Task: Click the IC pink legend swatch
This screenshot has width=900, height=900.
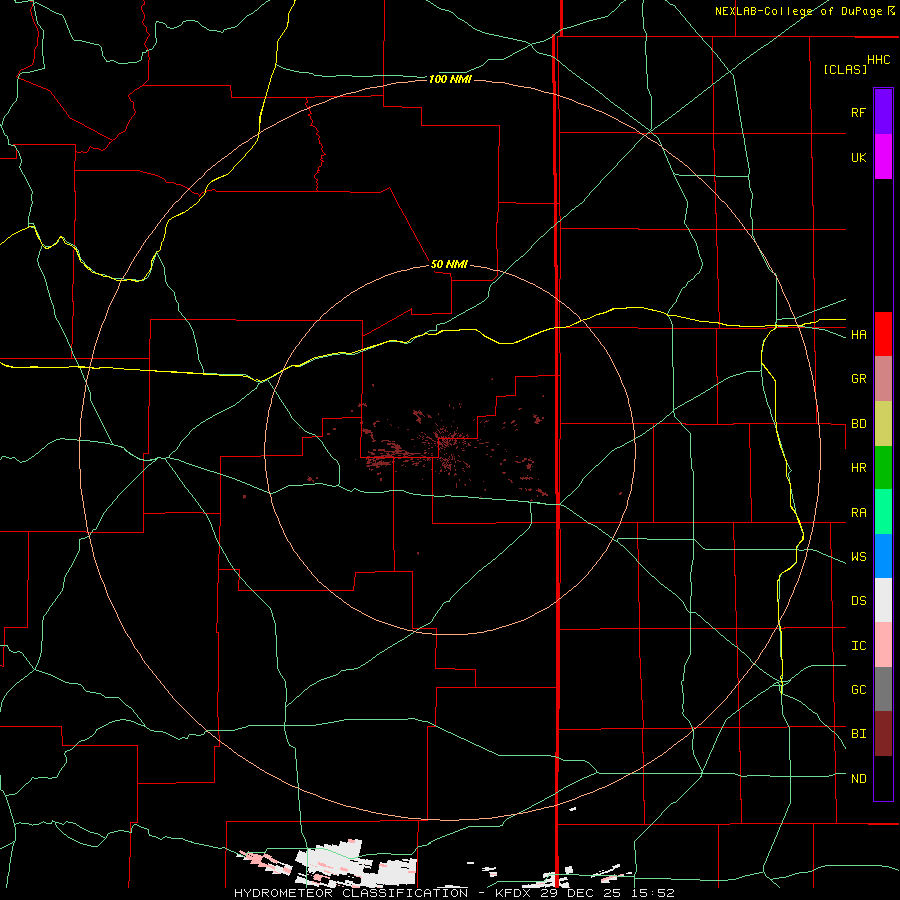Action: tap(883, 645)
